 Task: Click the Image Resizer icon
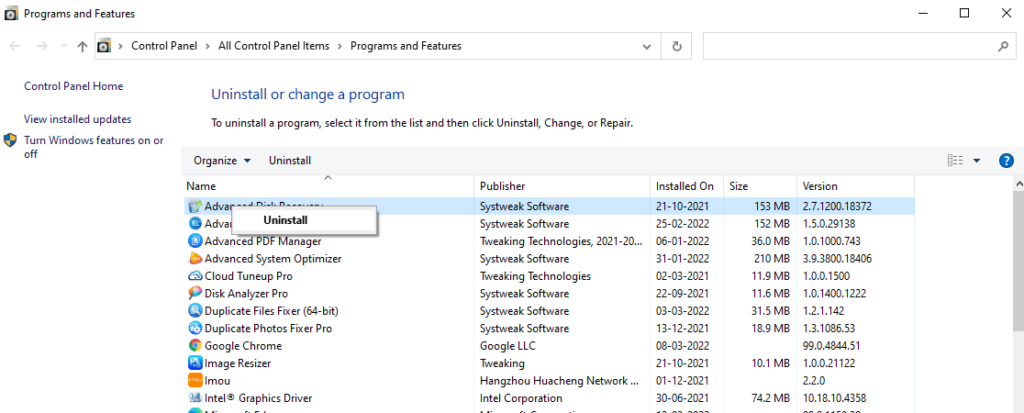[x=195, y=363]
